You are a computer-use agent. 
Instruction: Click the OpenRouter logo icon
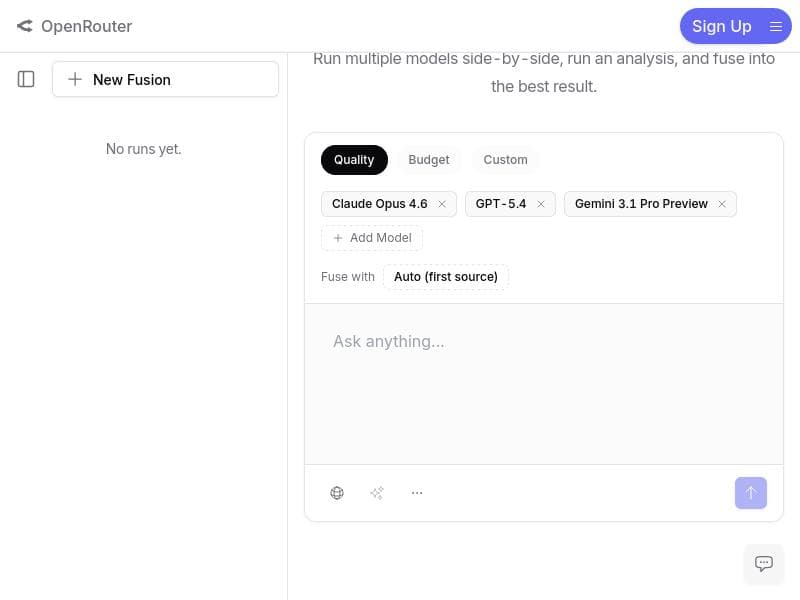click(24, 26)
